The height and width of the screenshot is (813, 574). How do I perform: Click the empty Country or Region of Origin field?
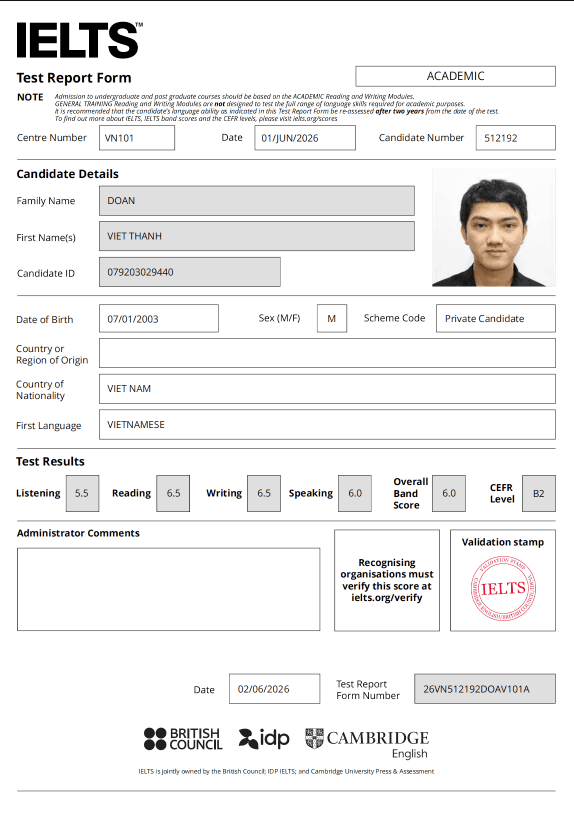click(x=327, y=353)
